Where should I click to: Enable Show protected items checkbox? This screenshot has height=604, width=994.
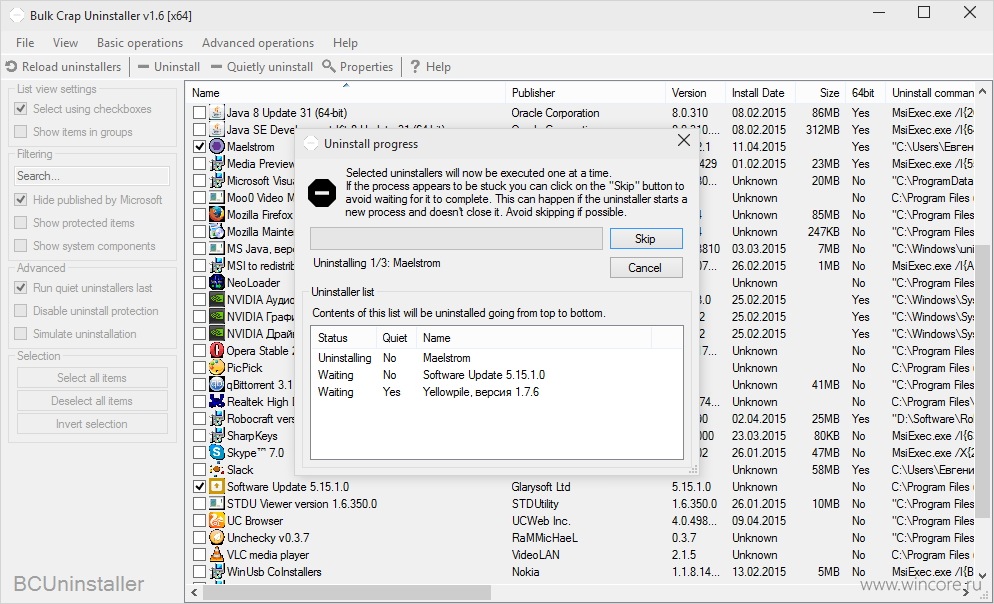[21, 222]
